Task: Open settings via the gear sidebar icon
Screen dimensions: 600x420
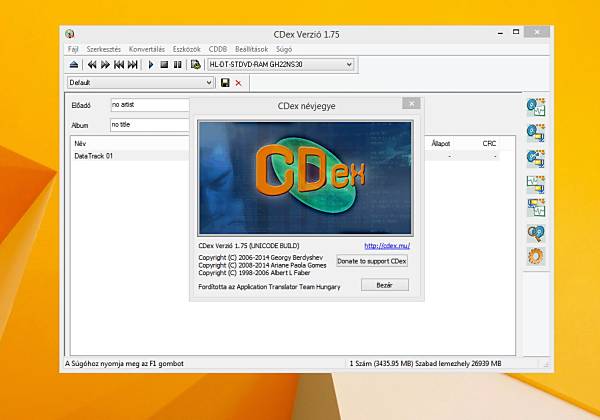Action: (x=536, y=256)
